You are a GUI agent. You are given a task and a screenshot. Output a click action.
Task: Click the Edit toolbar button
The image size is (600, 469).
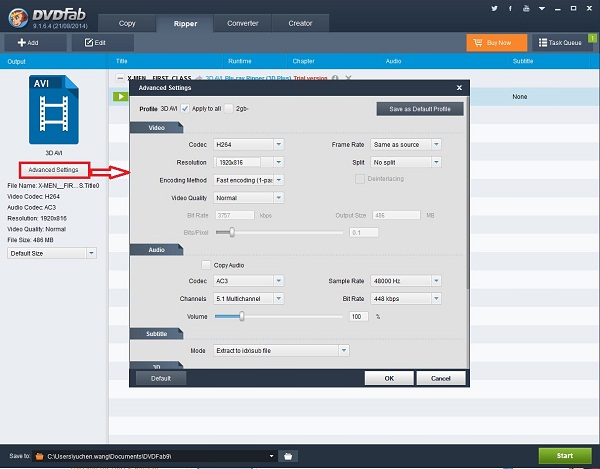103,42
